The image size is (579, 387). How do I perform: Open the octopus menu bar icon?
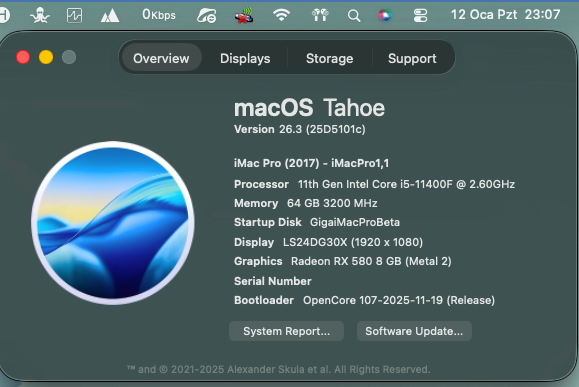[40, 16]
